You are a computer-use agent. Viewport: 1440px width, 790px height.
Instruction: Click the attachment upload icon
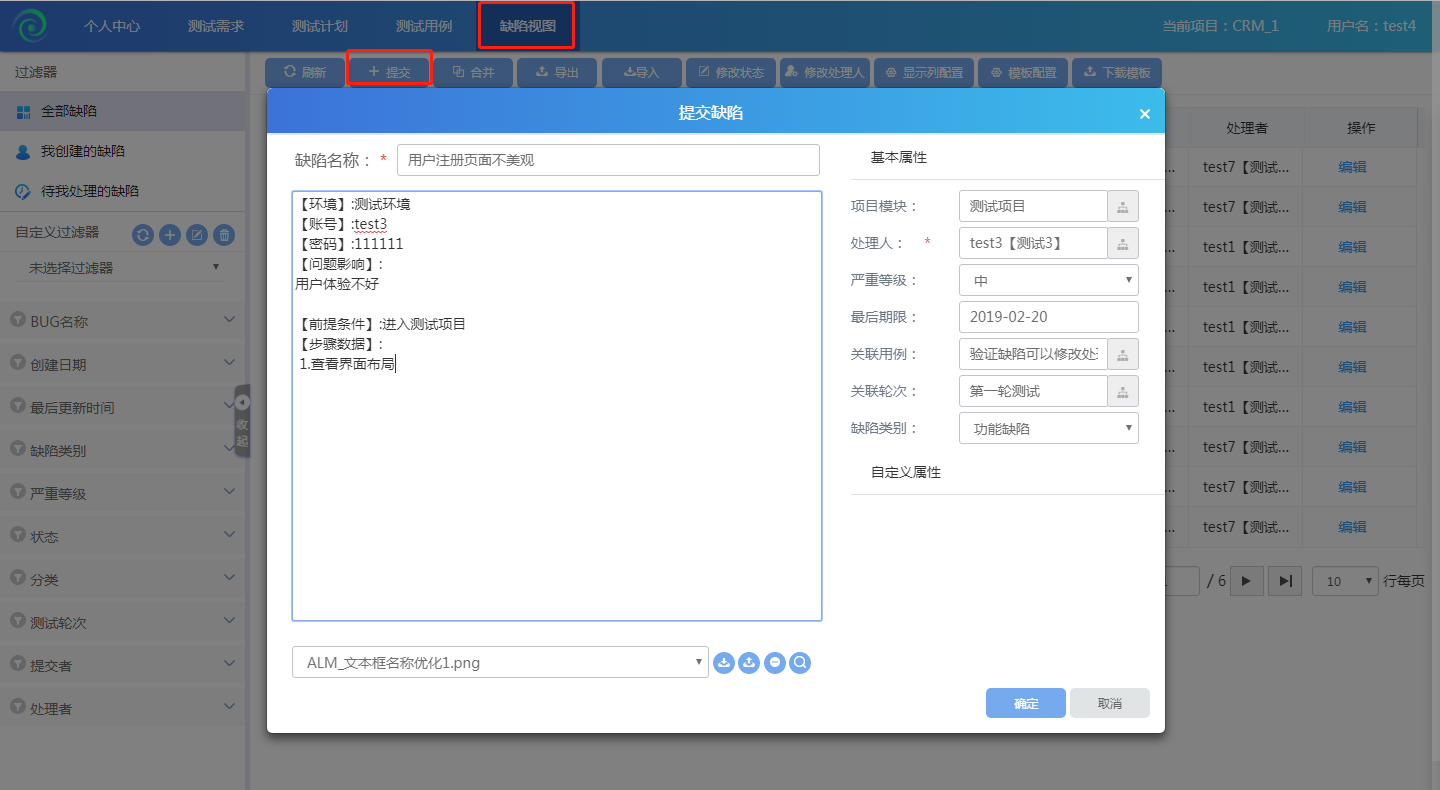(749, 662)
